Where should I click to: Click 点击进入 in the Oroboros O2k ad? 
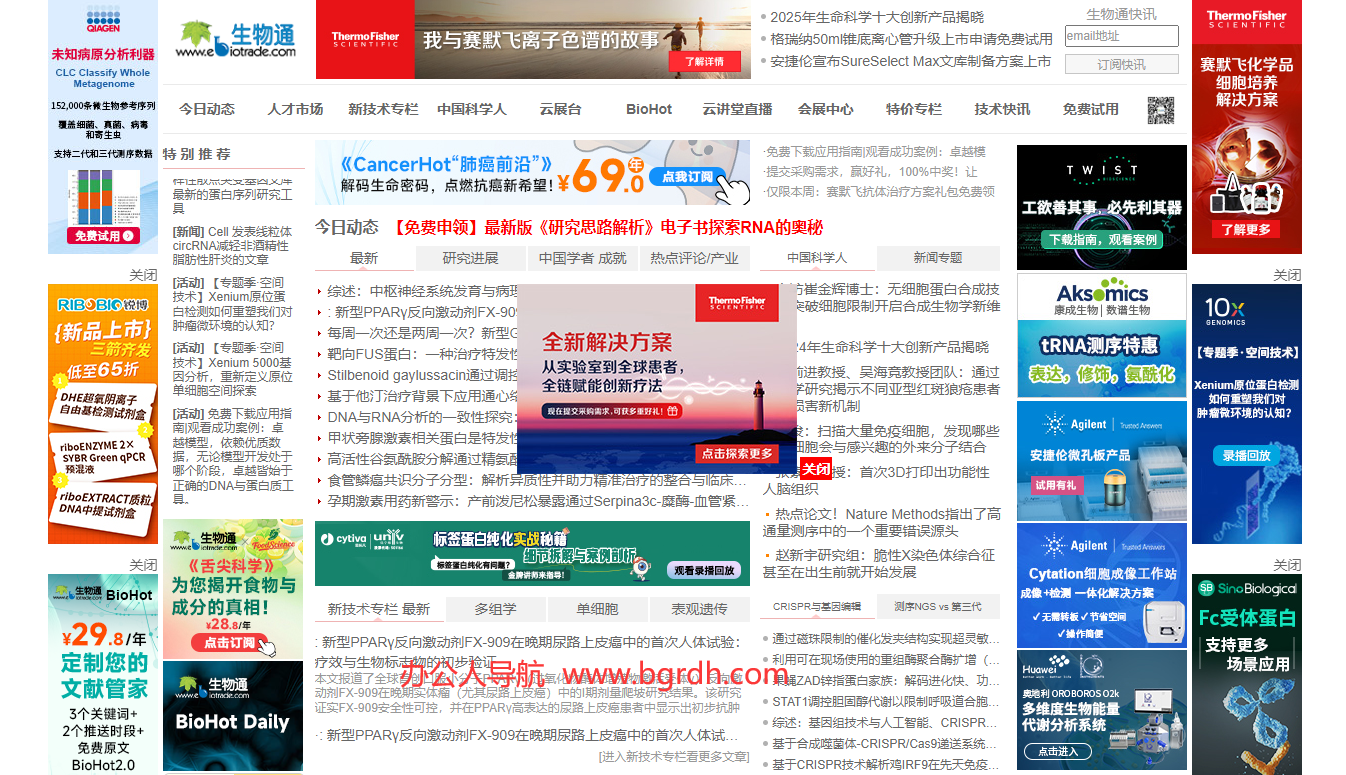point(1059,751)
